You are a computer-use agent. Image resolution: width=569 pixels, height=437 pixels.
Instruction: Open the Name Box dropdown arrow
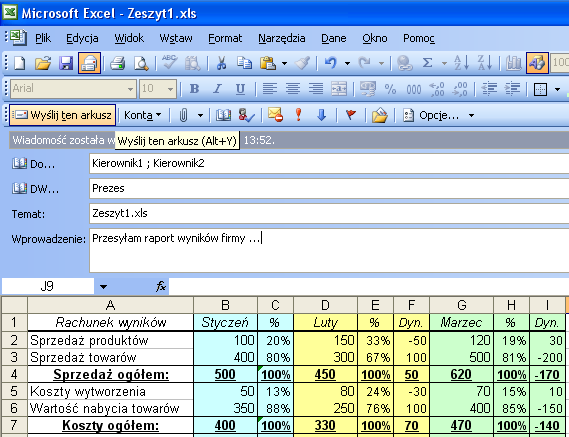(x=103, y=287)
